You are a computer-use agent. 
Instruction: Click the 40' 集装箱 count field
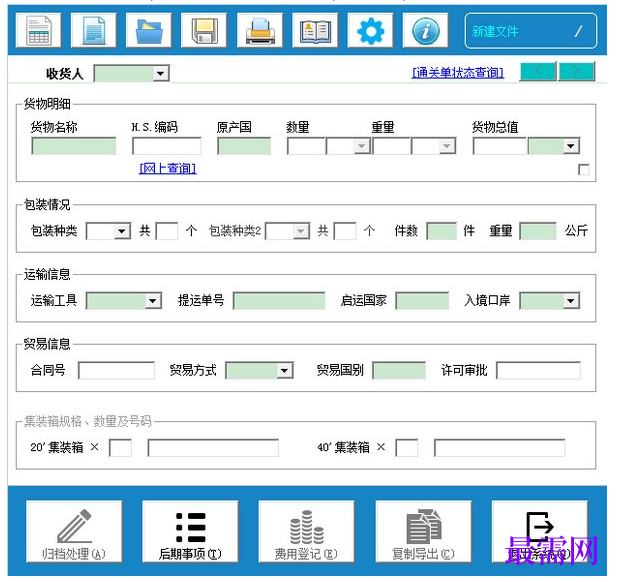tap(407, 448)
